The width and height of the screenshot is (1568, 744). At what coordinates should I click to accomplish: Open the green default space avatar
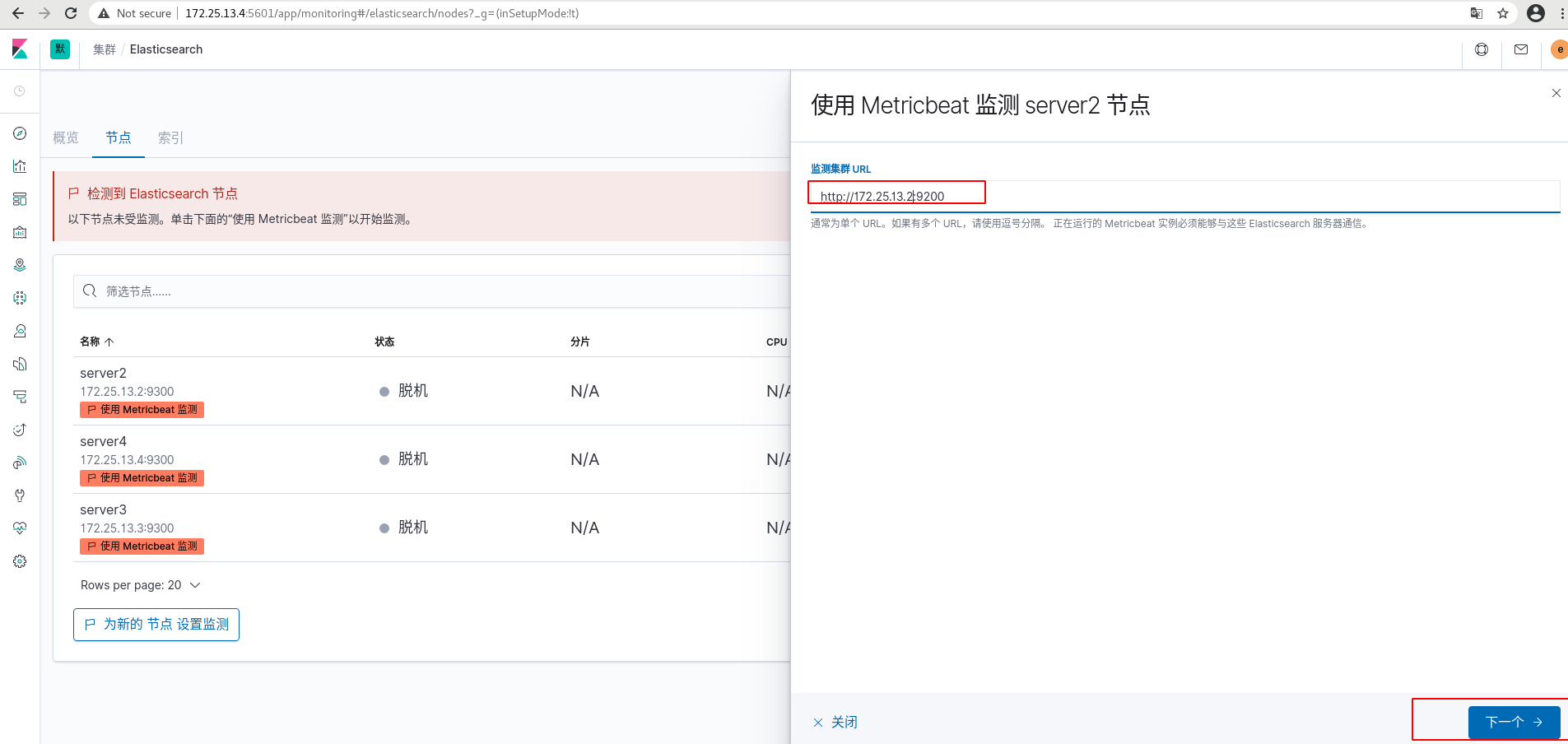(60, 49)
